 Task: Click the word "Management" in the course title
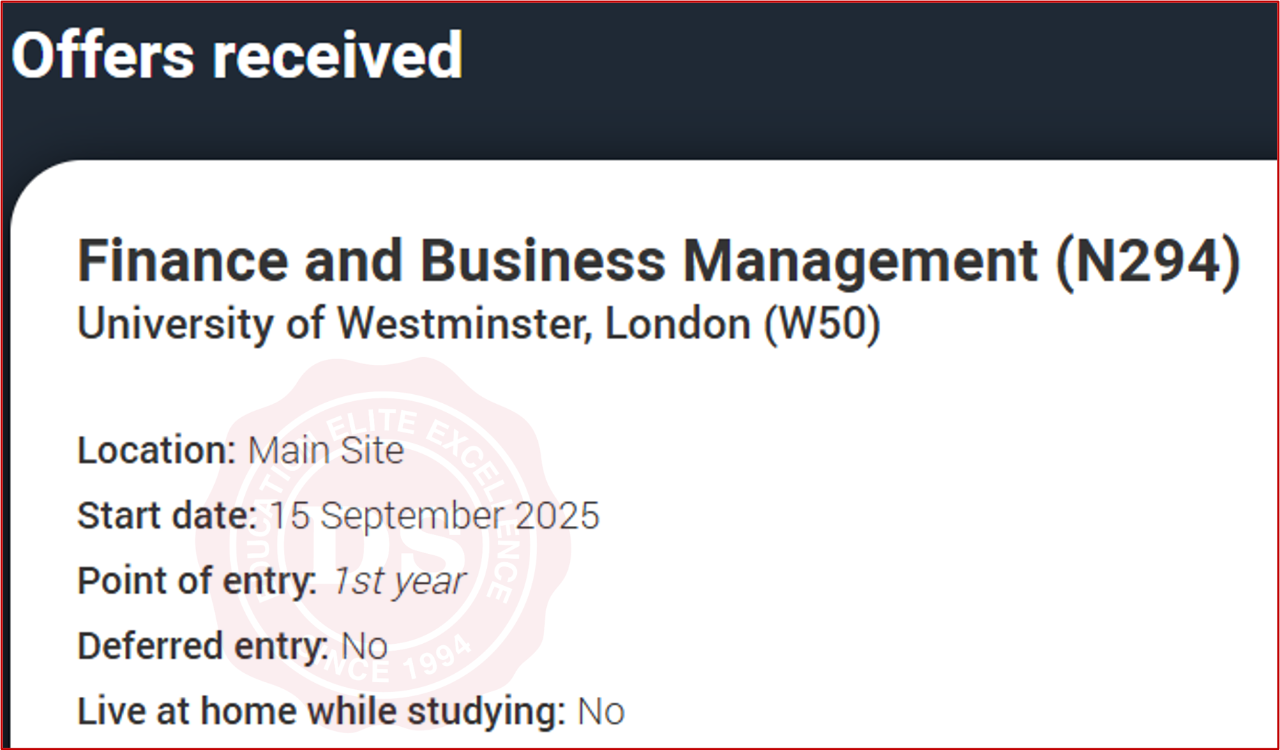pos(860,261)
